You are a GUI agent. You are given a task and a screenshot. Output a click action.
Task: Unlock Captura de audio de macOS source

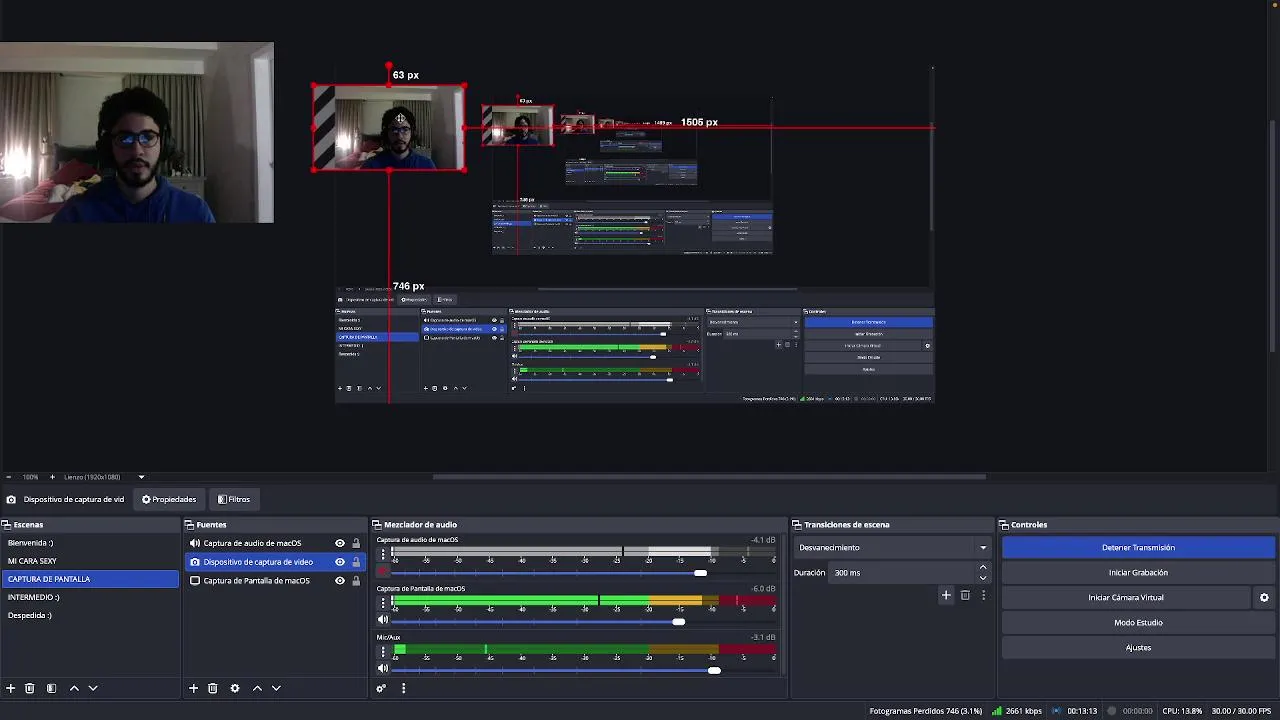(x=356, y=543)
